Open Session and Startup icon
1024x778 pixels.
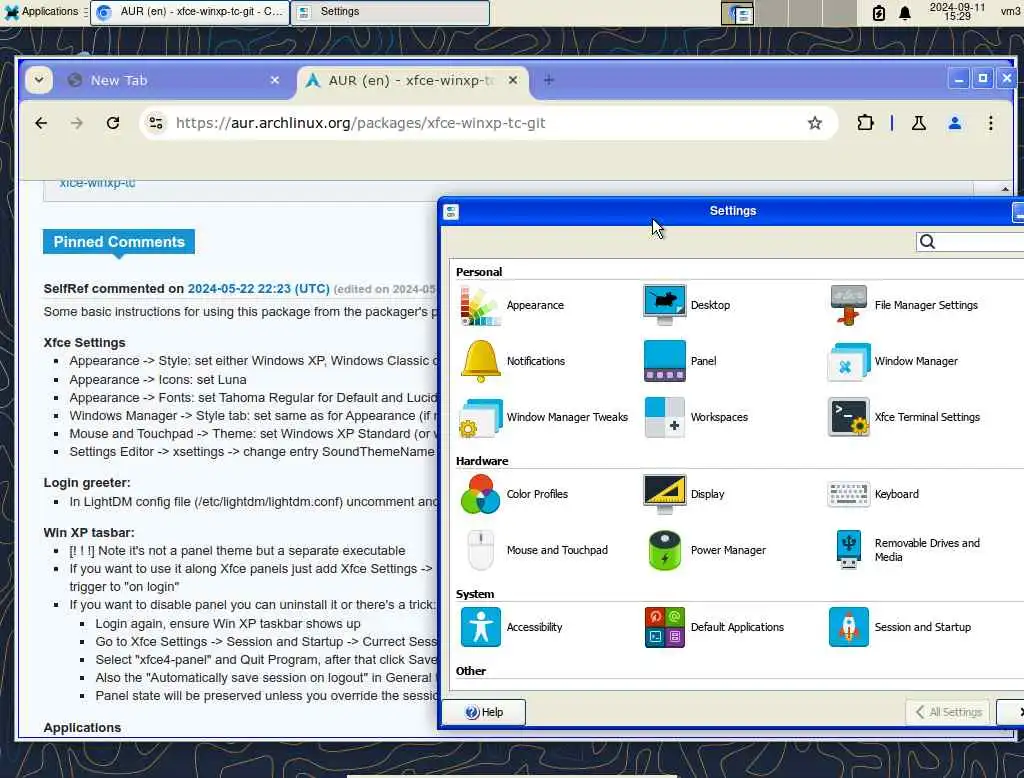click(x=848, y=627)
